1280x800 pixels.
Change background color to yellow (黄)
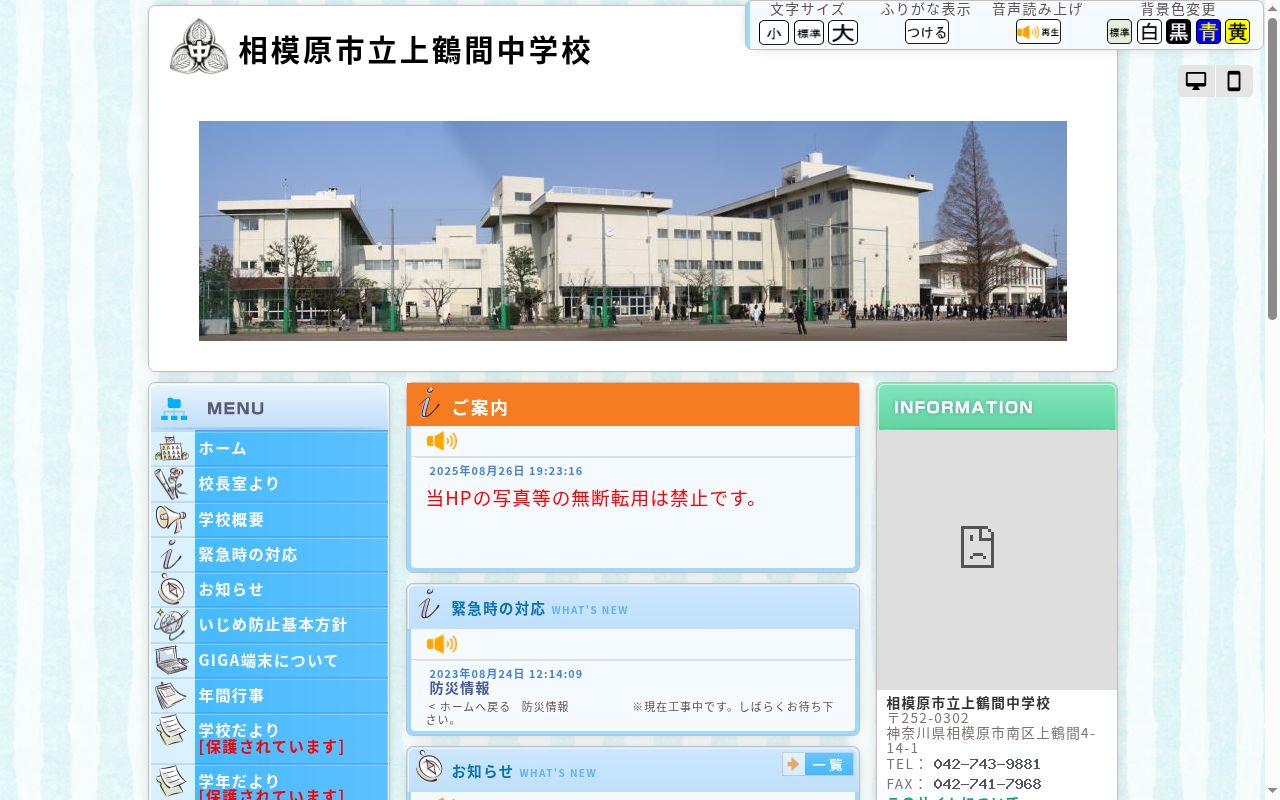pos(1238,32)
